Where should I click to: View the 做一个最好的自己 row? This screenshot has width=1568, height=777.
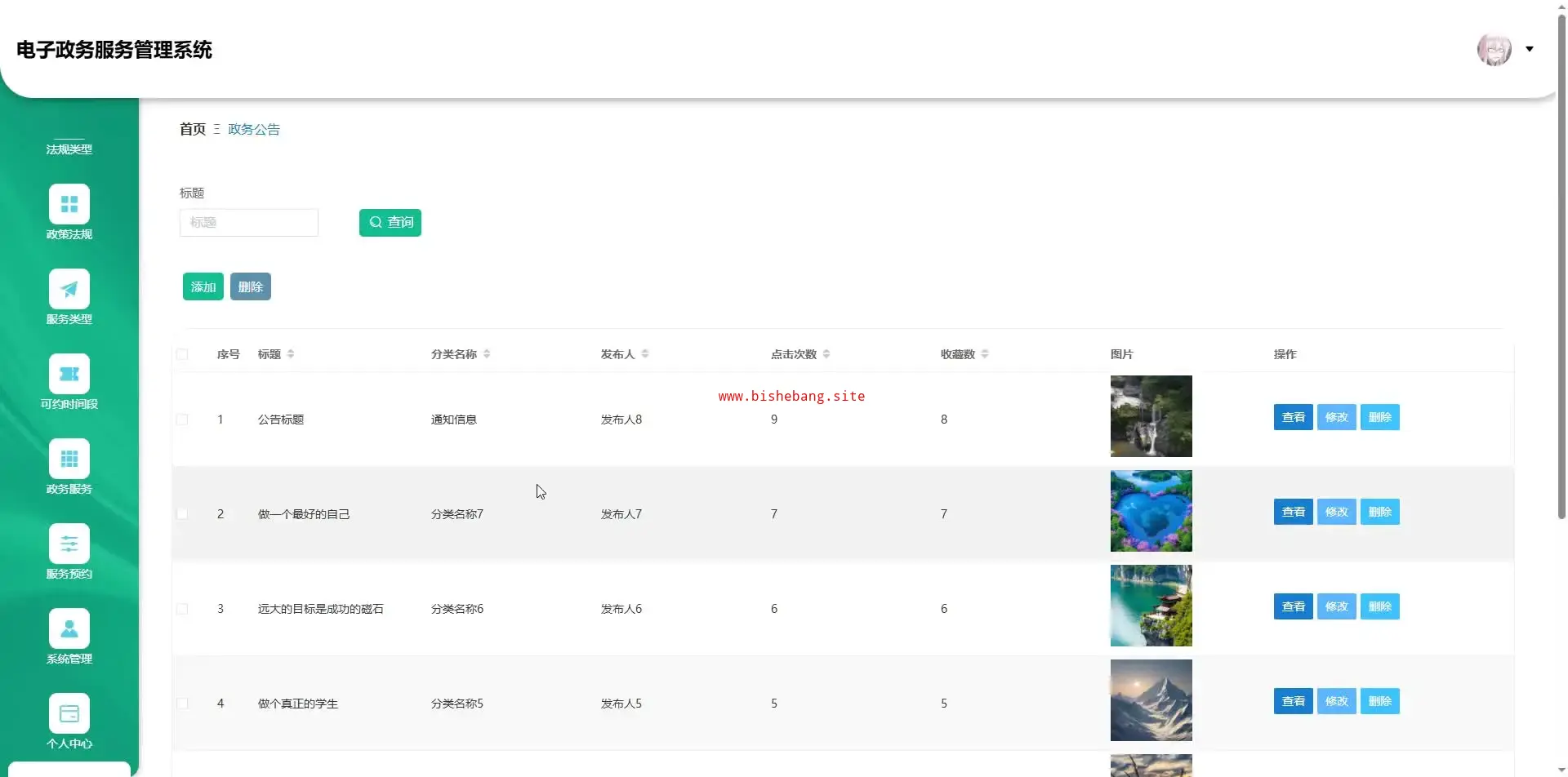pos(1294,512)
